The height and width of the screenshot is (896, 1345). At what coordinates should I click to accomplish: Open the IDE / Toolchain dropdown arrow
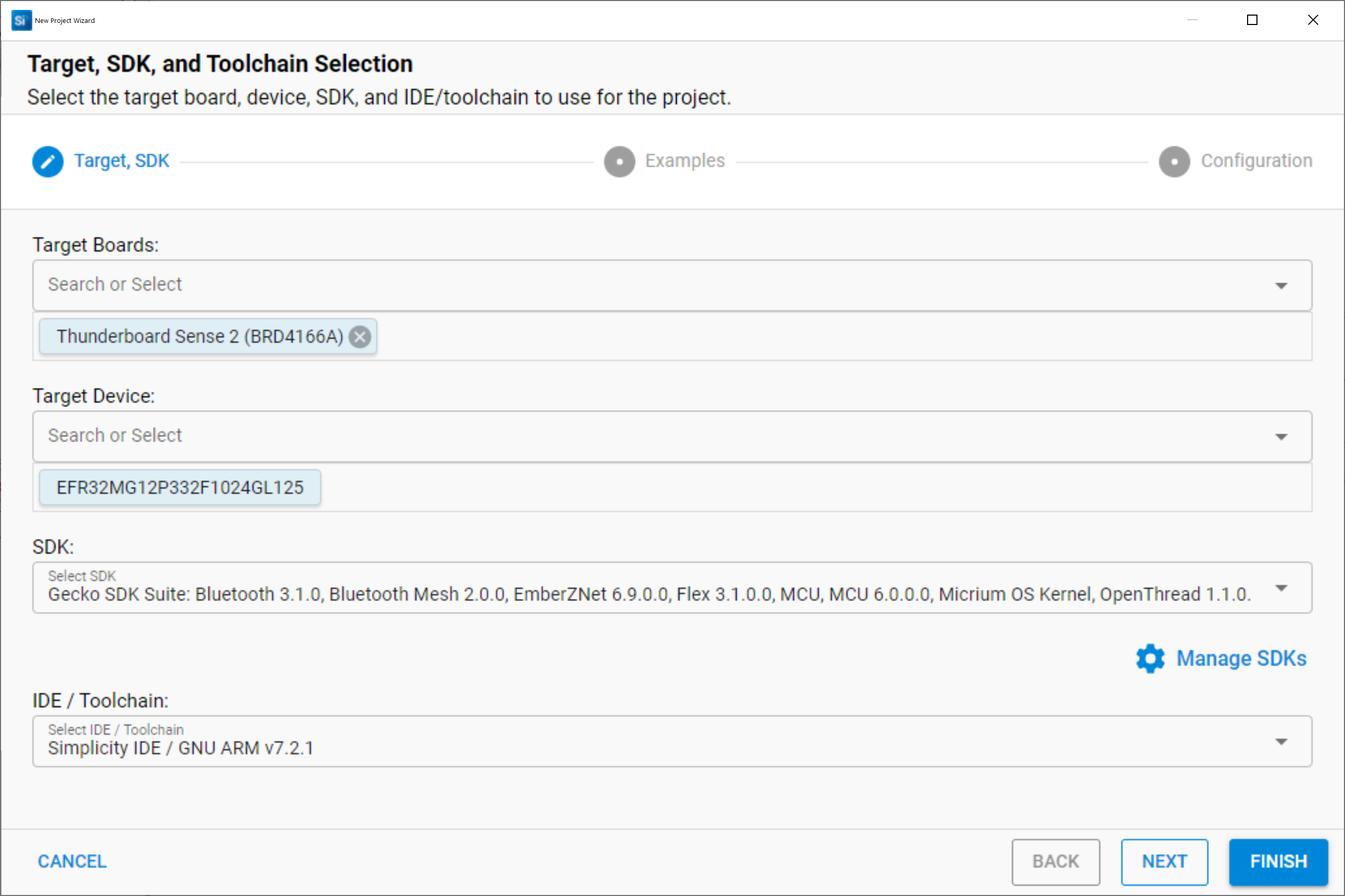(1281, 742)
